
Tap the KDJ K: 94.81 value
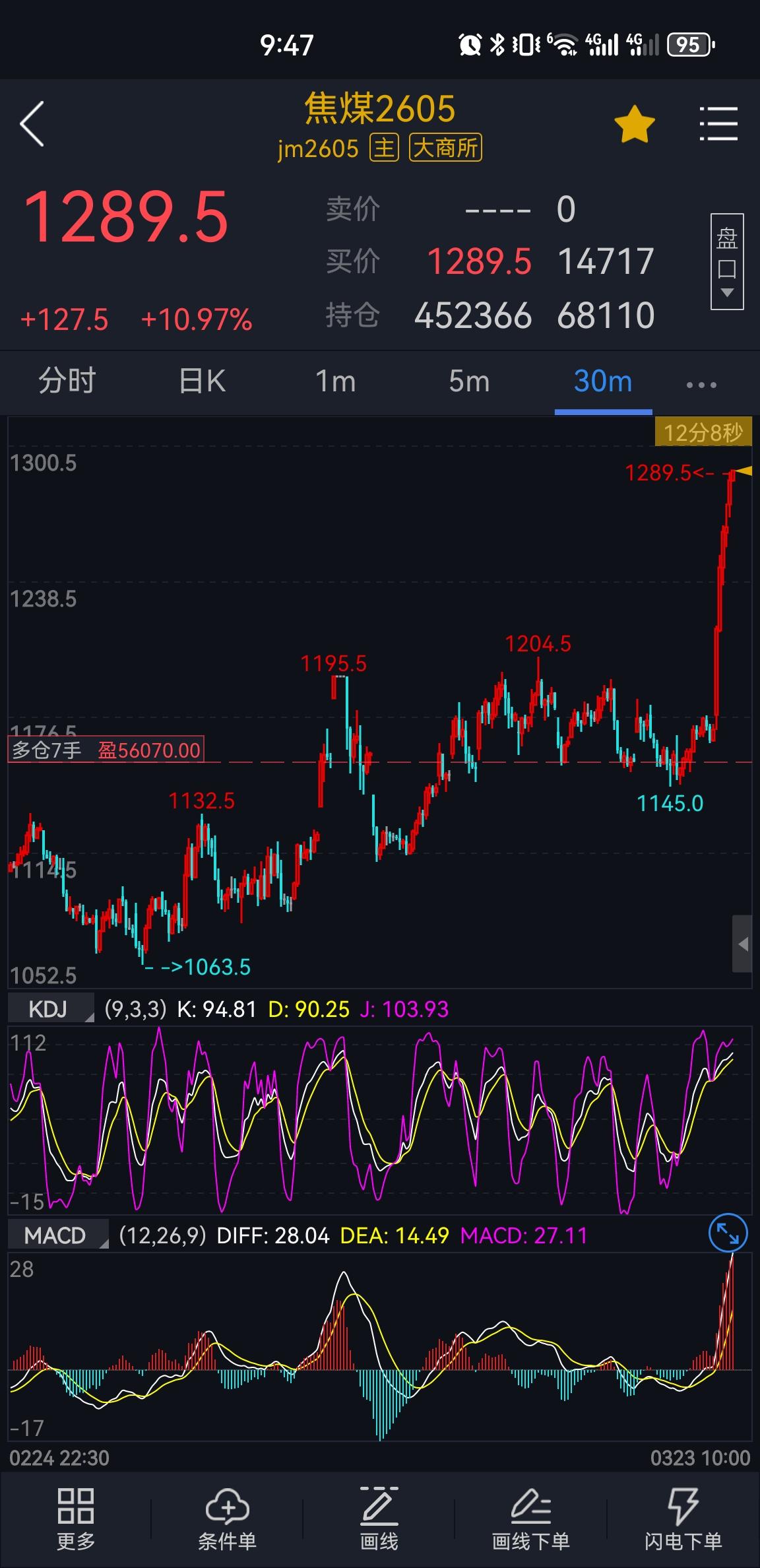217,1009
